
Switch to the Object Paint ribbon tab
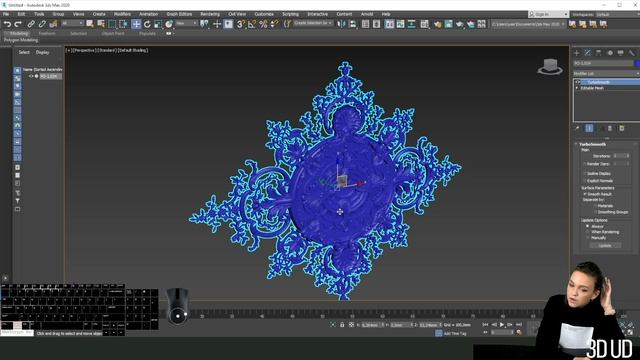coord(113,33)
